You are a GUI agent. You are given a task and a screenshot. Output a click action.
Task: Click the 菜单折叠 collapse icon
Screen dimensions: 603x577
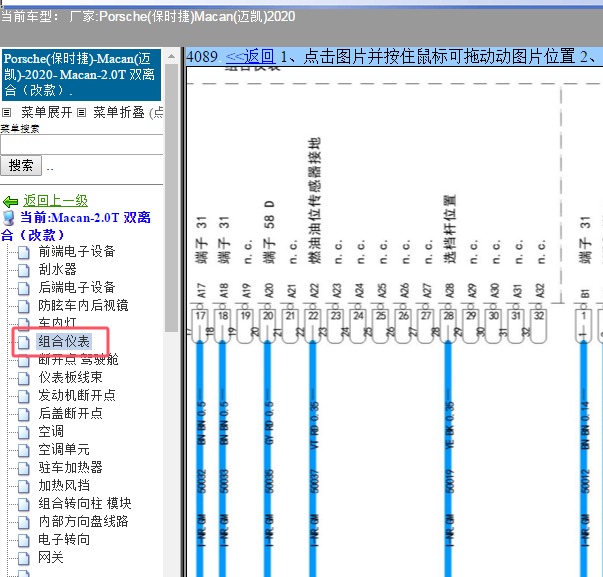click(x=81, y=113)
